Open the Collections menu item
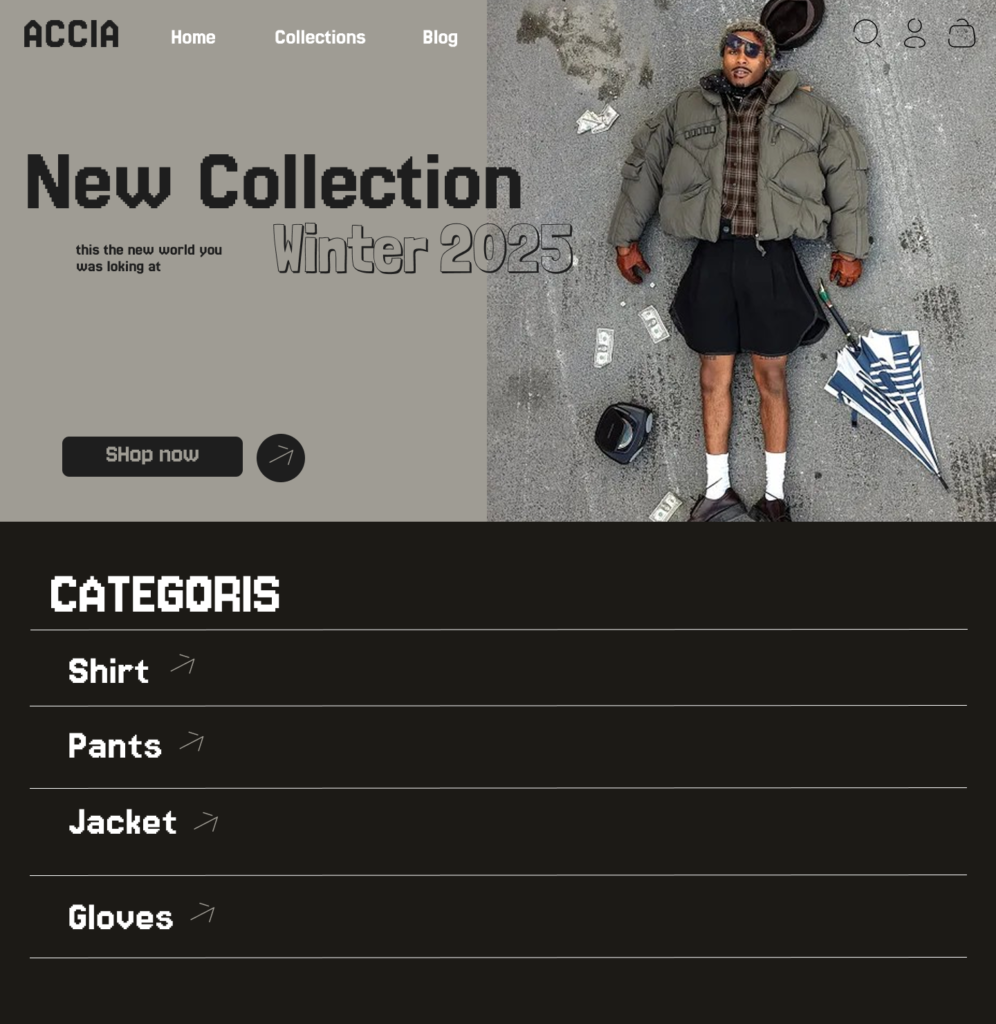996x1024 pixels. pyautogui.click(x=320, y=37)
